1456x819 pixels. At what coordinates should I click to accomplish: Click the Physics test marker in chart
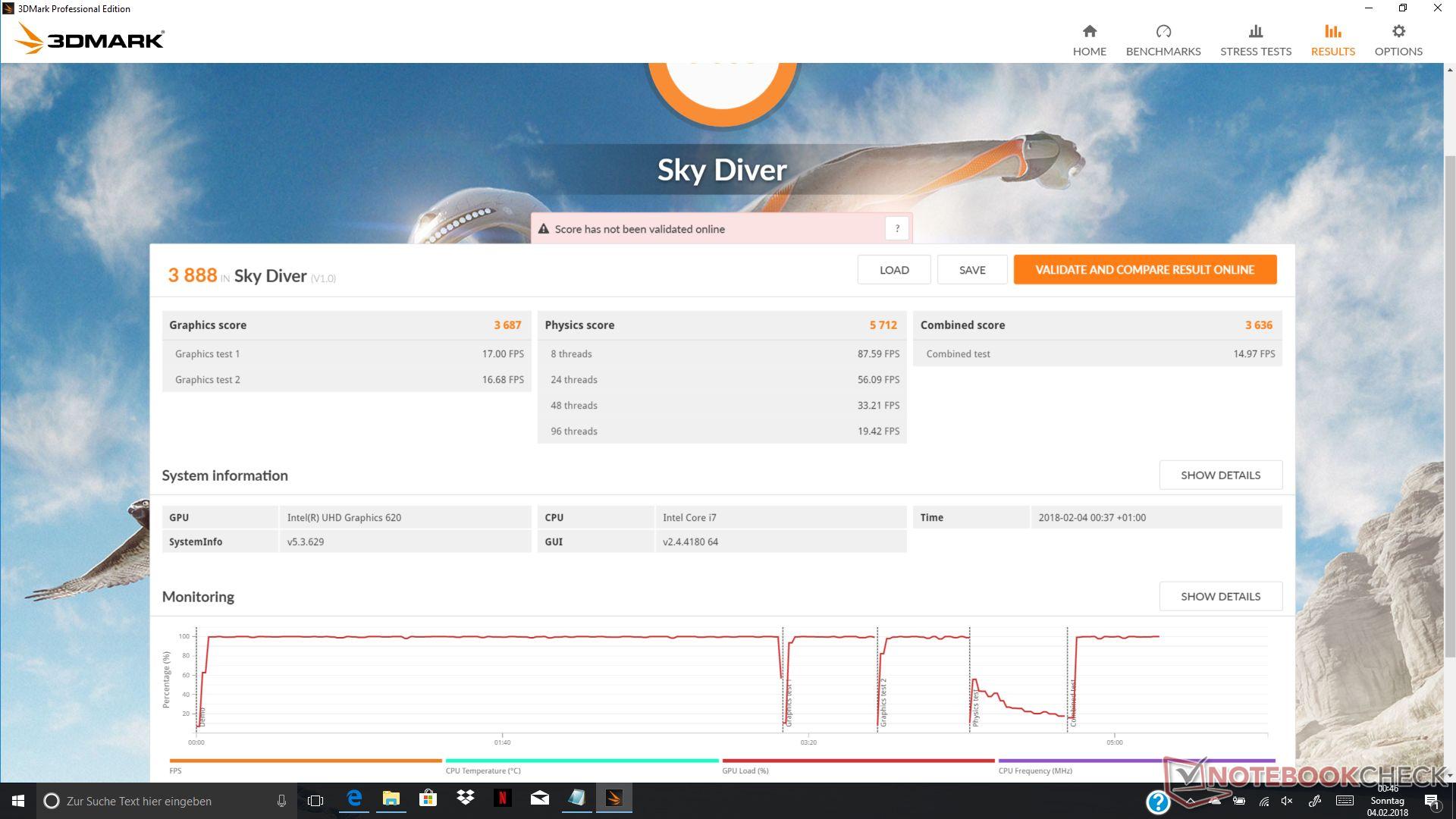tap(975, 708)
